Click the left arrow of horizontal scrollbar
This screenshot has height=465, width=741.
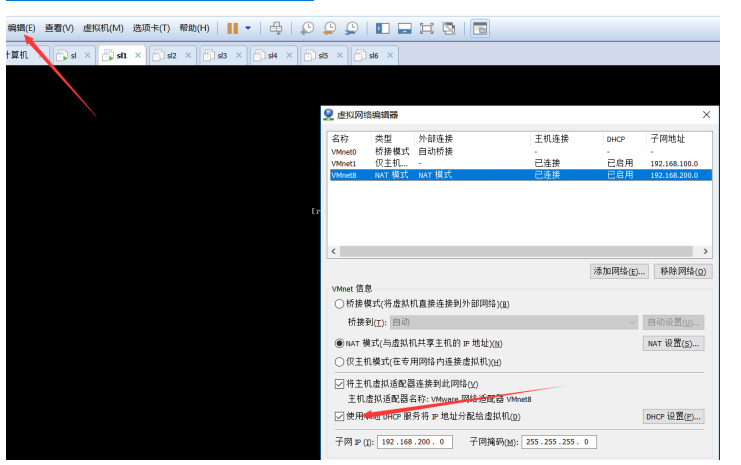(x=334, y=251)
